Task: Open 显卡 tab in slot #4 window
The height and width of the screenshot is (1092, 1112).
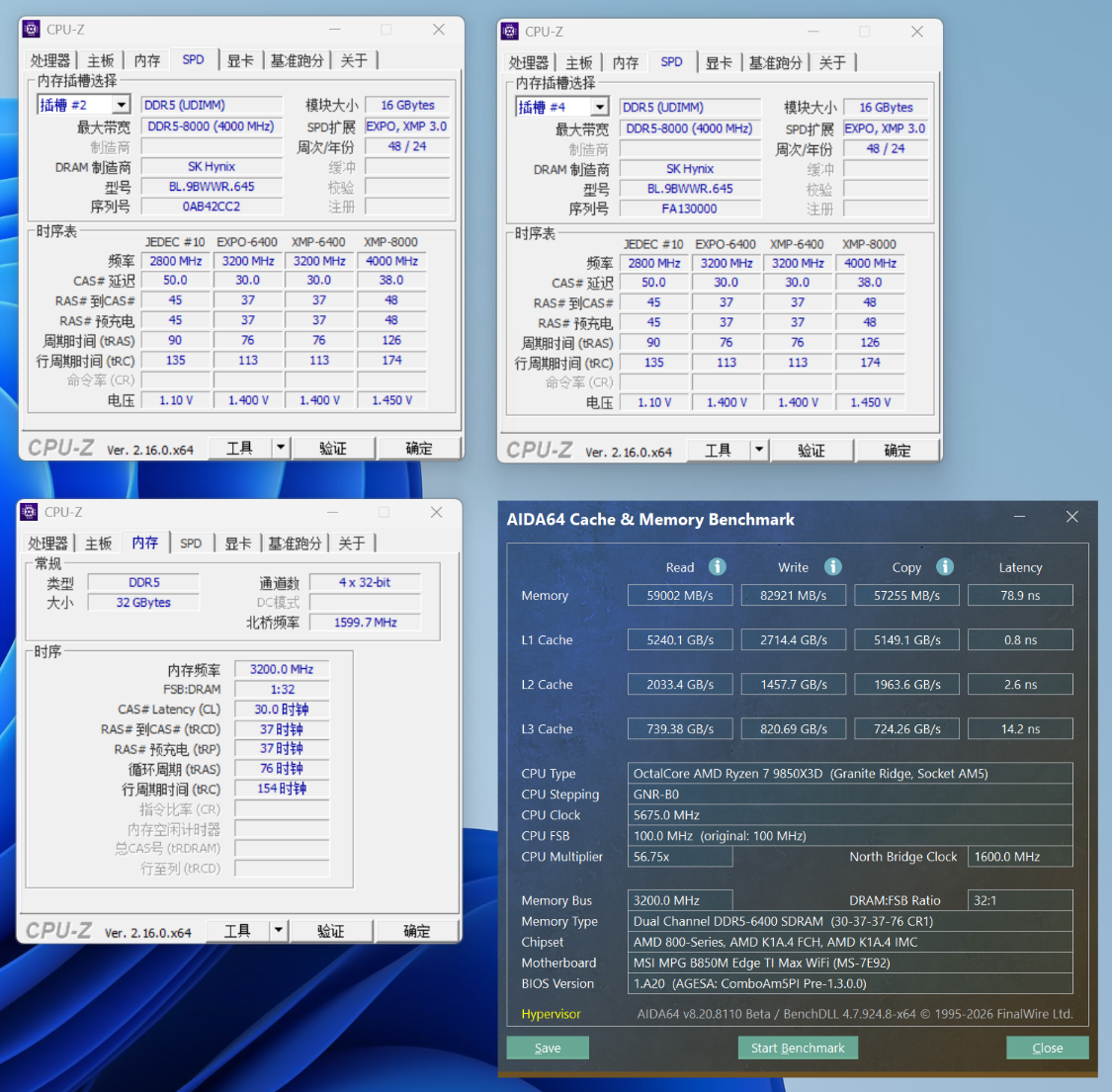Action: click(719, 63)
